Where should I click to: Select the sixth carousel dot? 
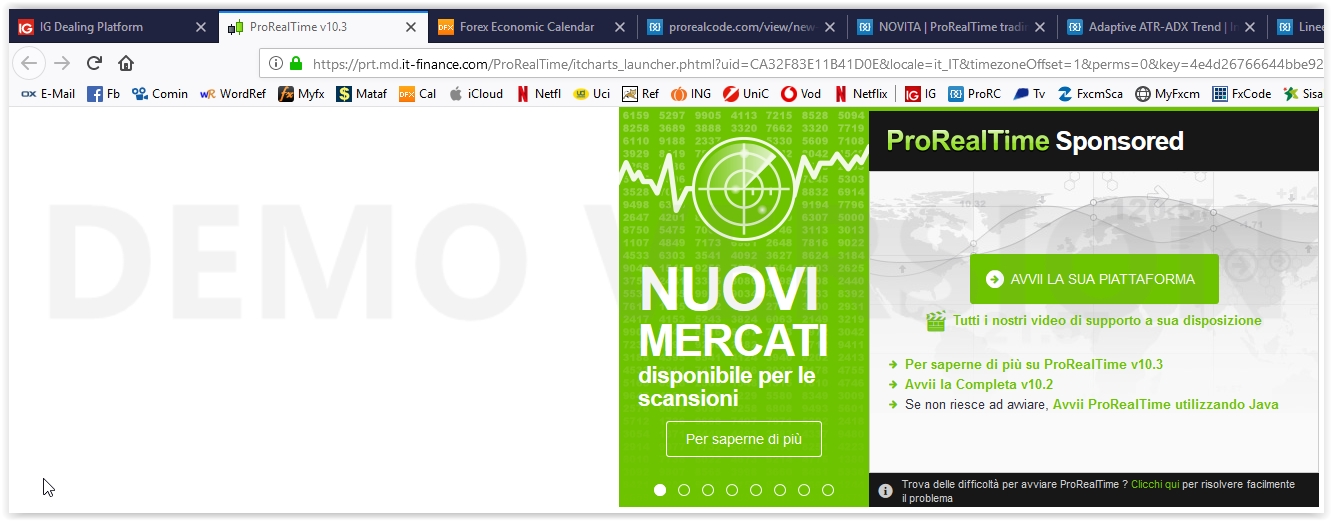pos(780,490)
